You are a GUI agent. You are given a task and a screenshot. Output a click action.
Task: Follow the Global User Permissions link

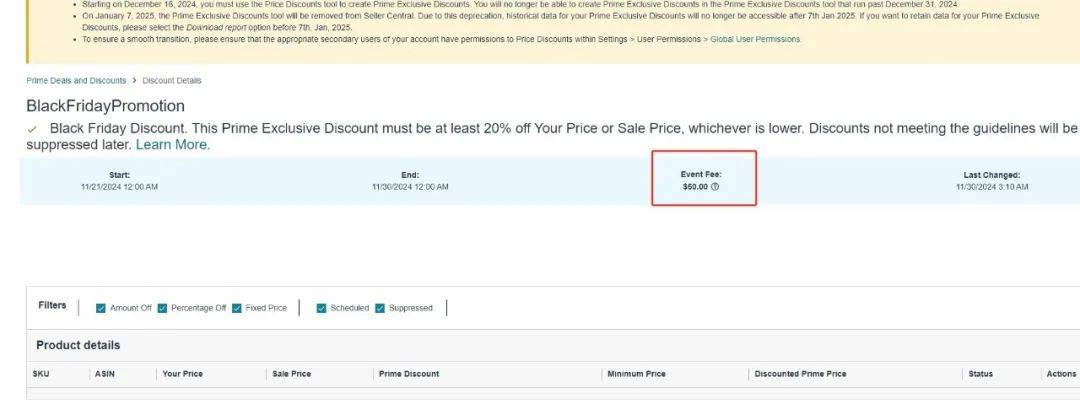tap(755, 40)
